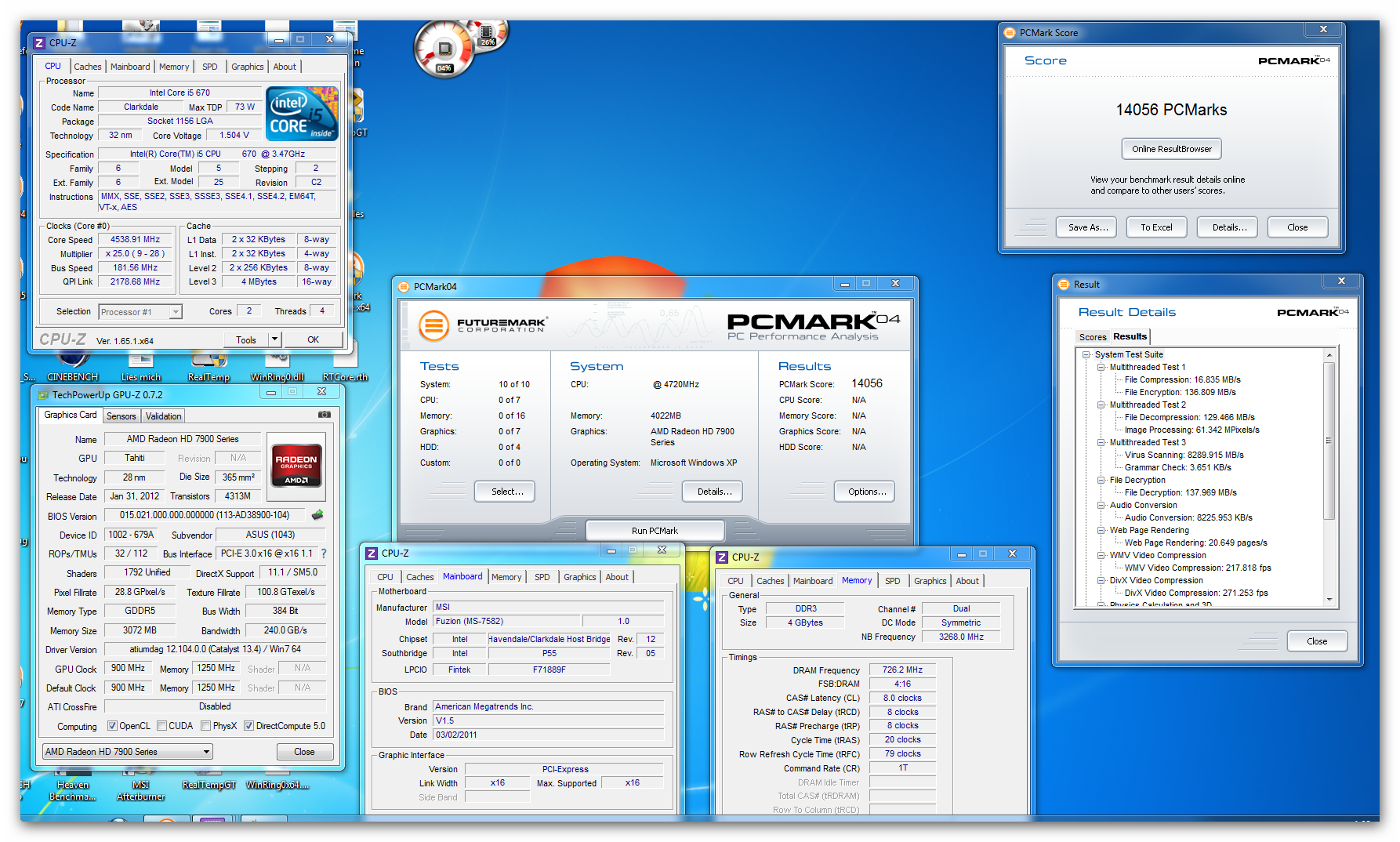
Task: Click the Result tree scroll up arrow
Action: 1329,355
